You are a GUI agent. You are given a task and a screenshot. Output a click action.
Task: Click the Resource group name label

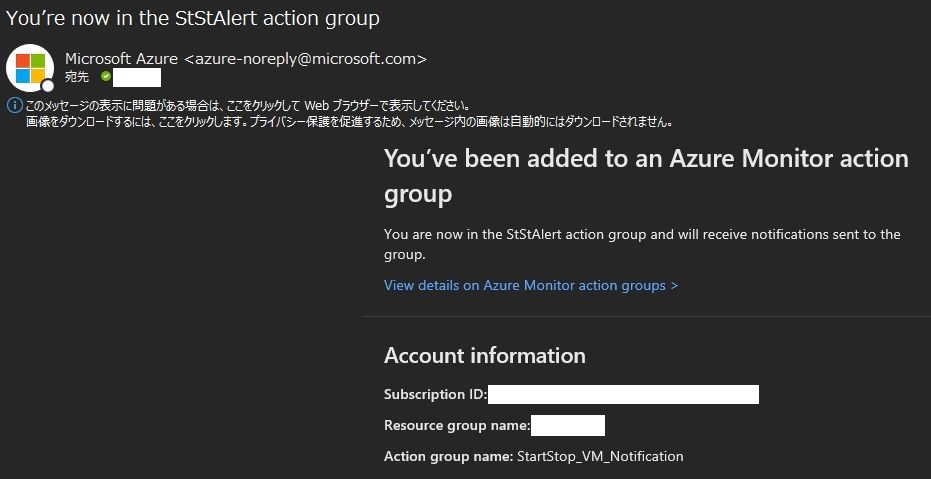click(457, 425)
